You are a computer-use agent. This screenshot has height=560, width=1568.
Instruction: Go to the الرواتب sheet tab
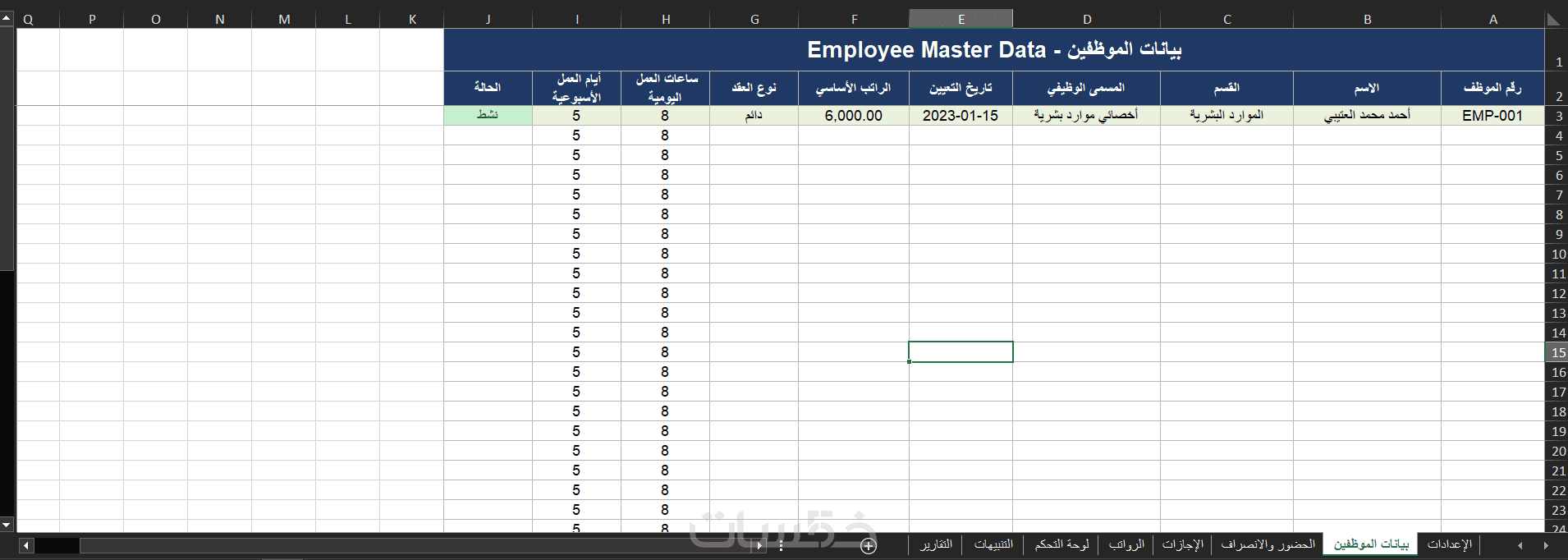pyautogui.click(x=1126, y=544)
